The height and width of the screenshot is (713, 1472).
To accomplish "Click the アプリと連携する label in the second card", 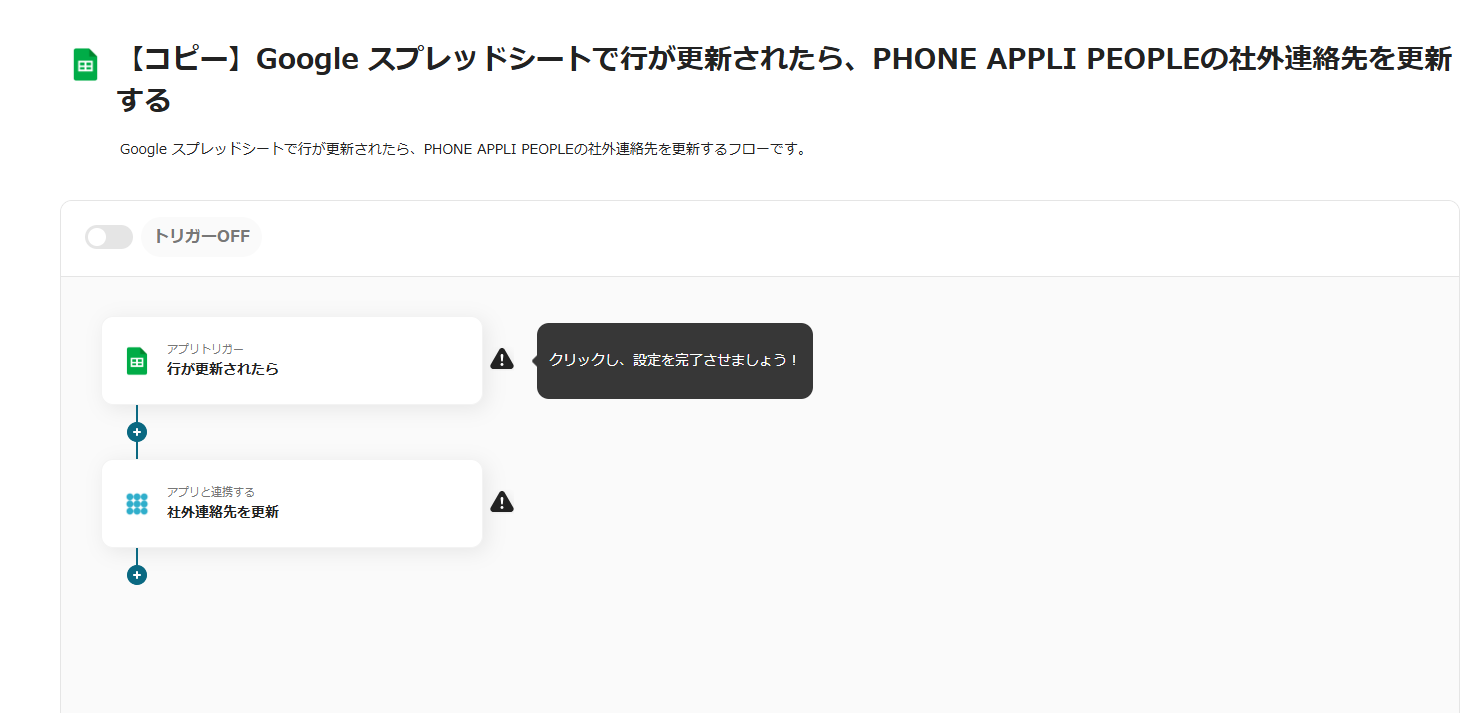I will point(211,492).
